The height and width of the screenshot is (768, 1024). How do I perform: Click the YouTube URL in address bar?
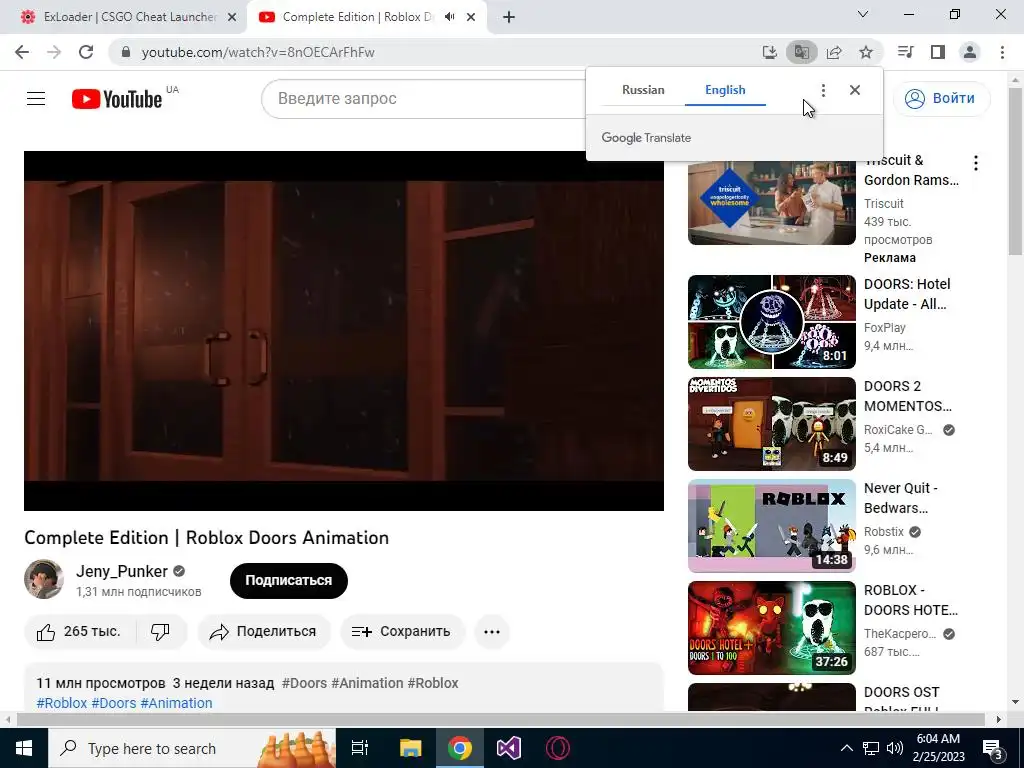pyautogui.click(x=258, y=52)
